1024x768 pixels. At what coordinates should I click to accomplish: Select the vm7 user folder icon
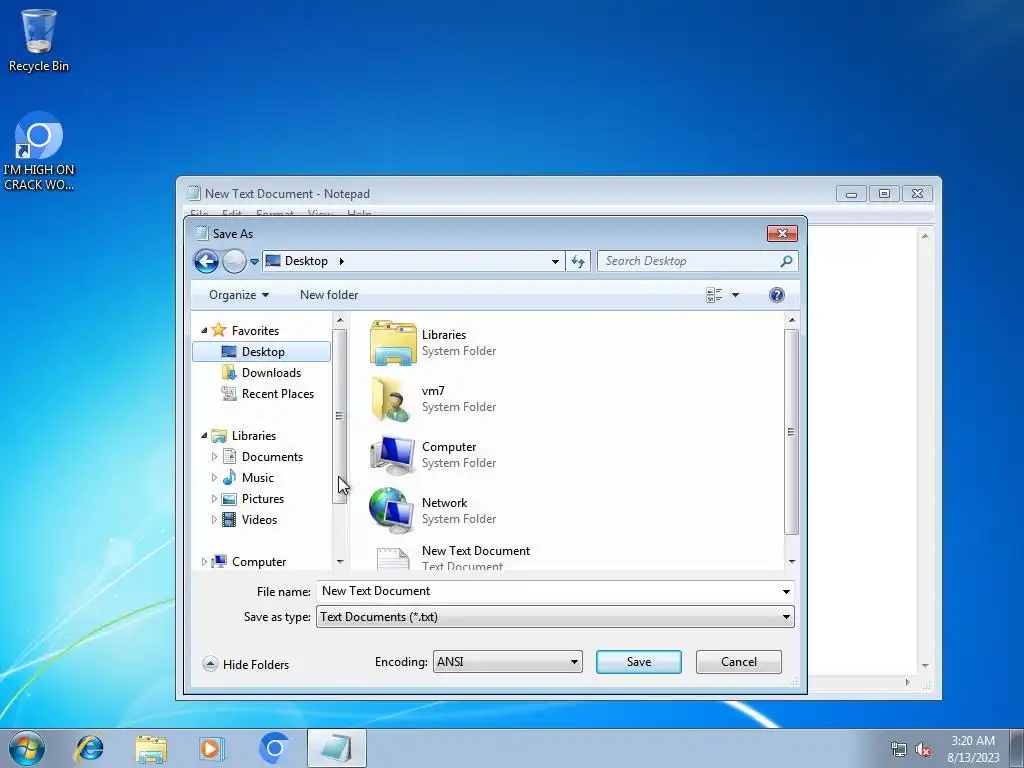(x=391, y=398)
